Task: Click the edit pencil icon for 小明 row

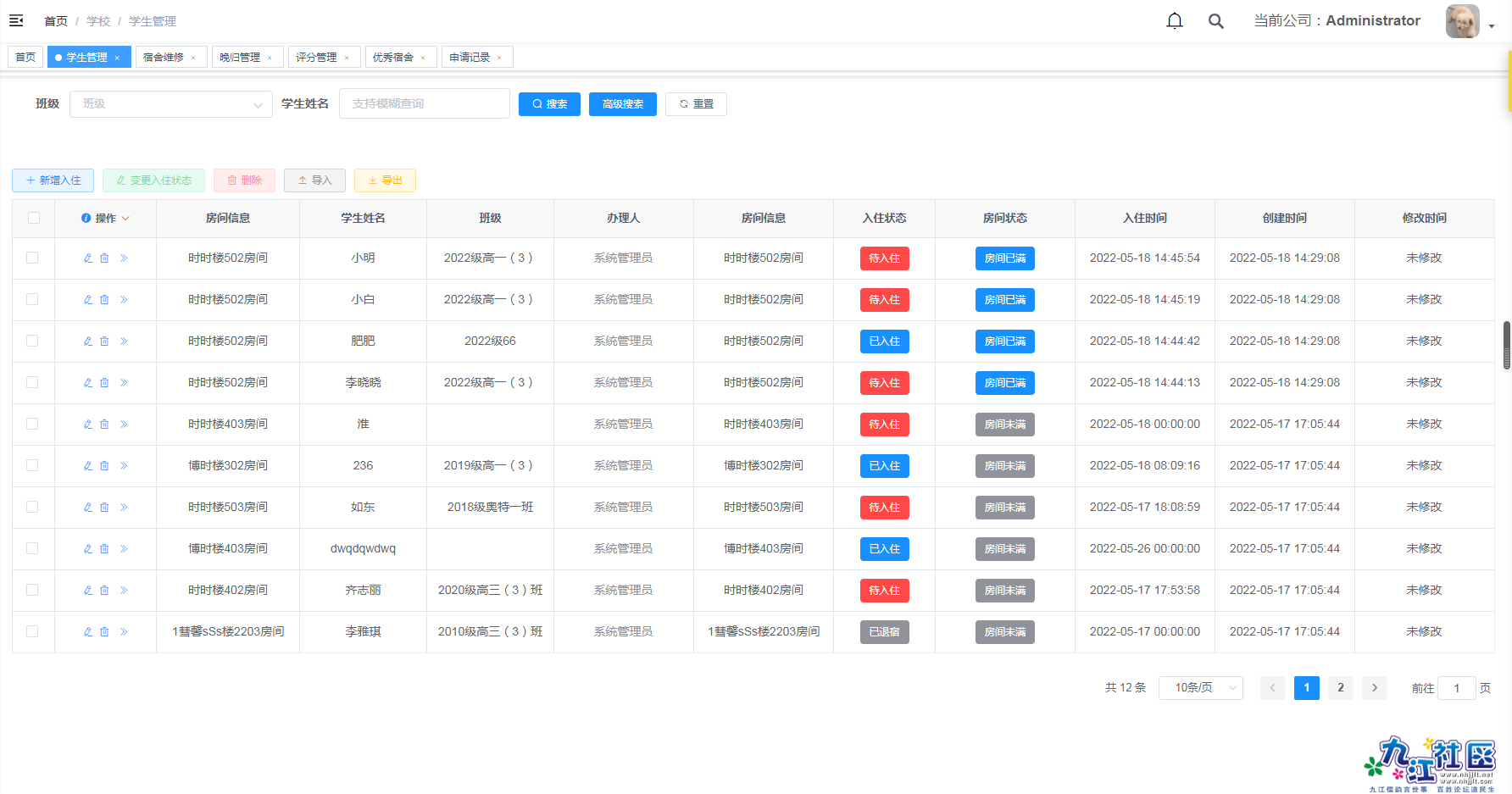Action: [87, 258]
